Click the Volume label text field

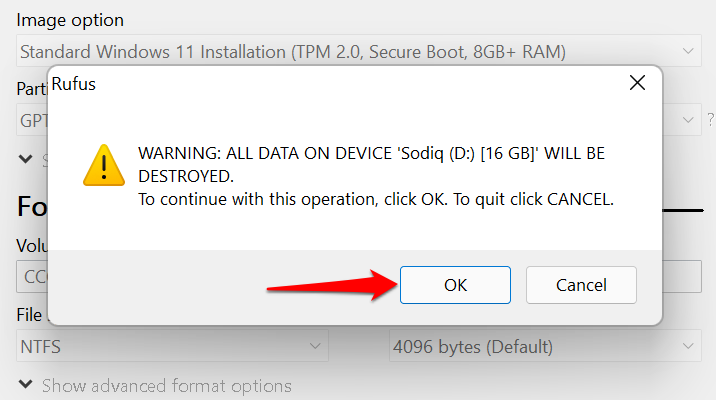tap(30, 276)
